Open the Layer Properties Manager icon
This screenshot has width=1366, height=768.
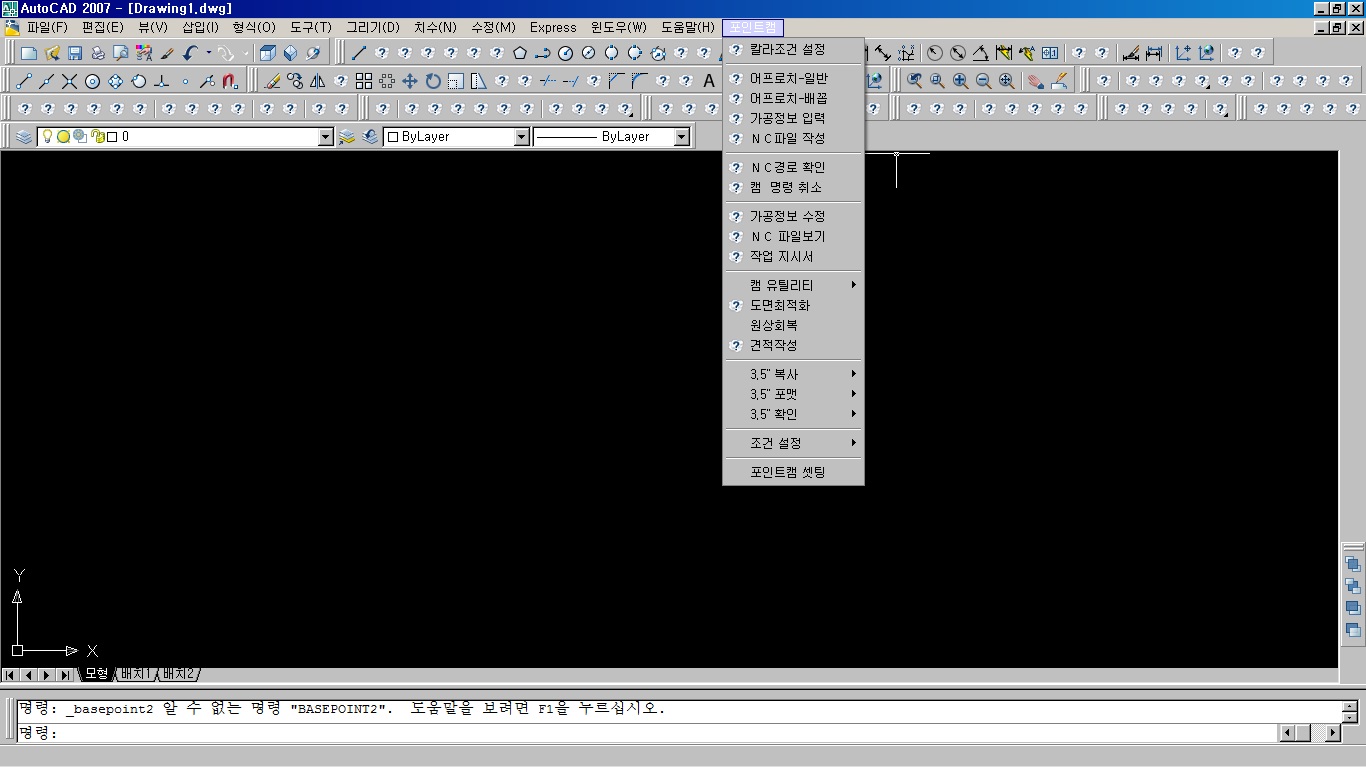[24, 137]
